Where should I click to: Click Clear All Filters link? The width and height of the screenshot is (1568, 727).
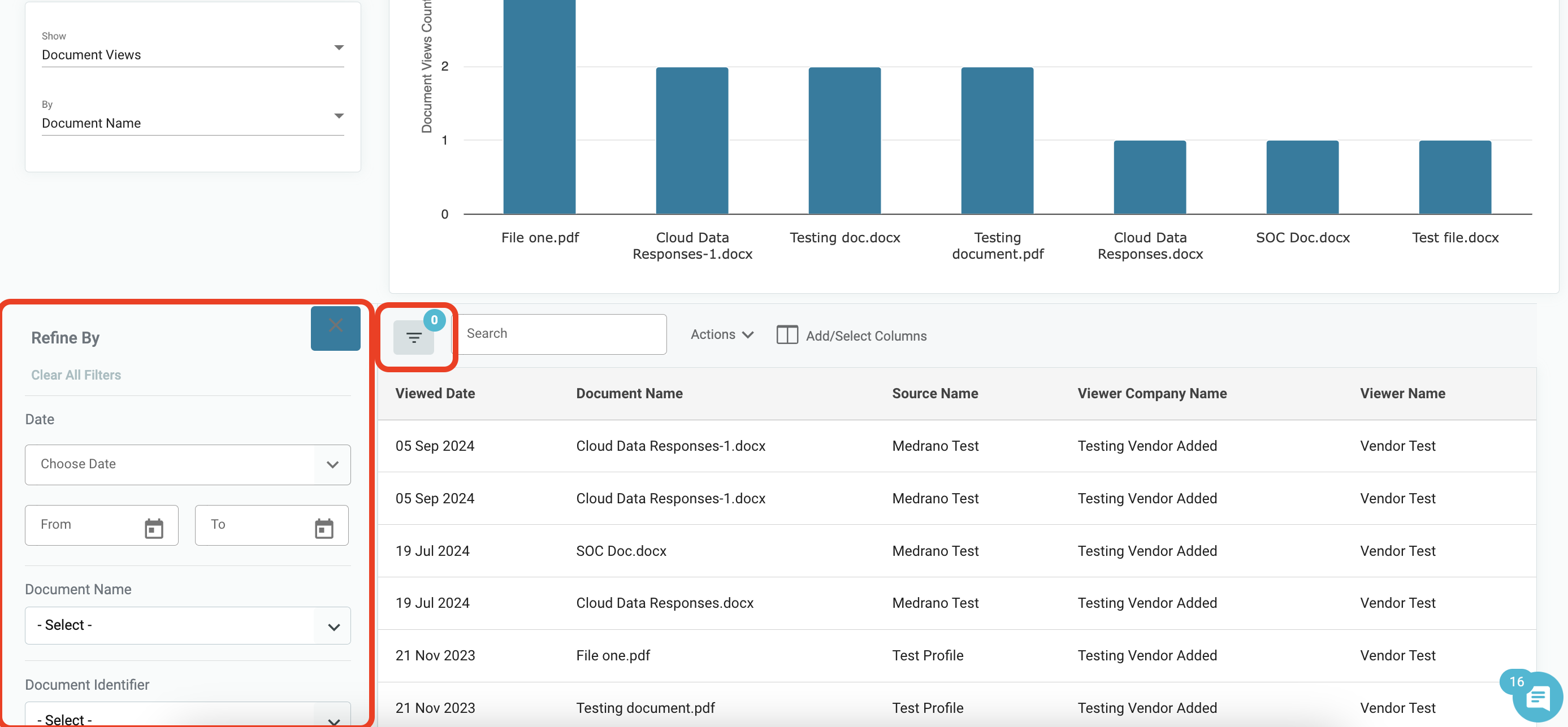(76, 375)
